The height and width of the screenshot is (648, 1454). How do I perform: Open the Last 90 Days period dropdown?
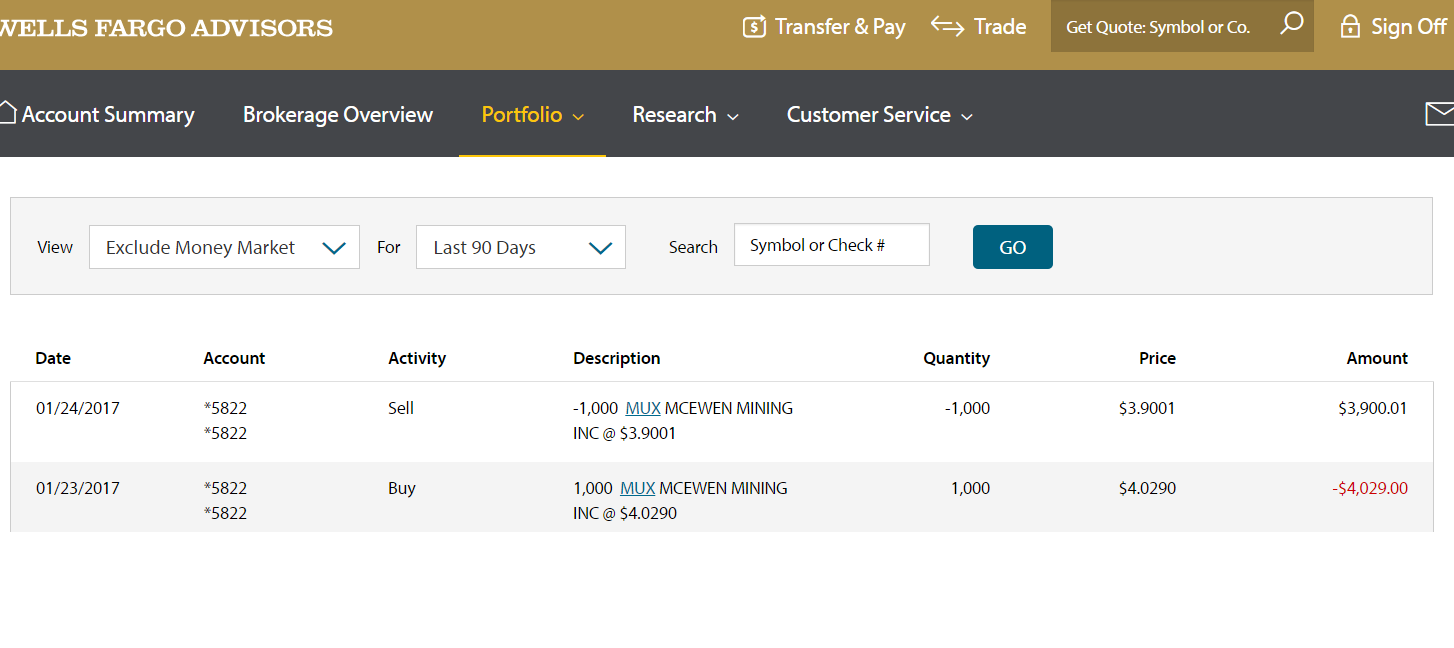coord(520,248)
